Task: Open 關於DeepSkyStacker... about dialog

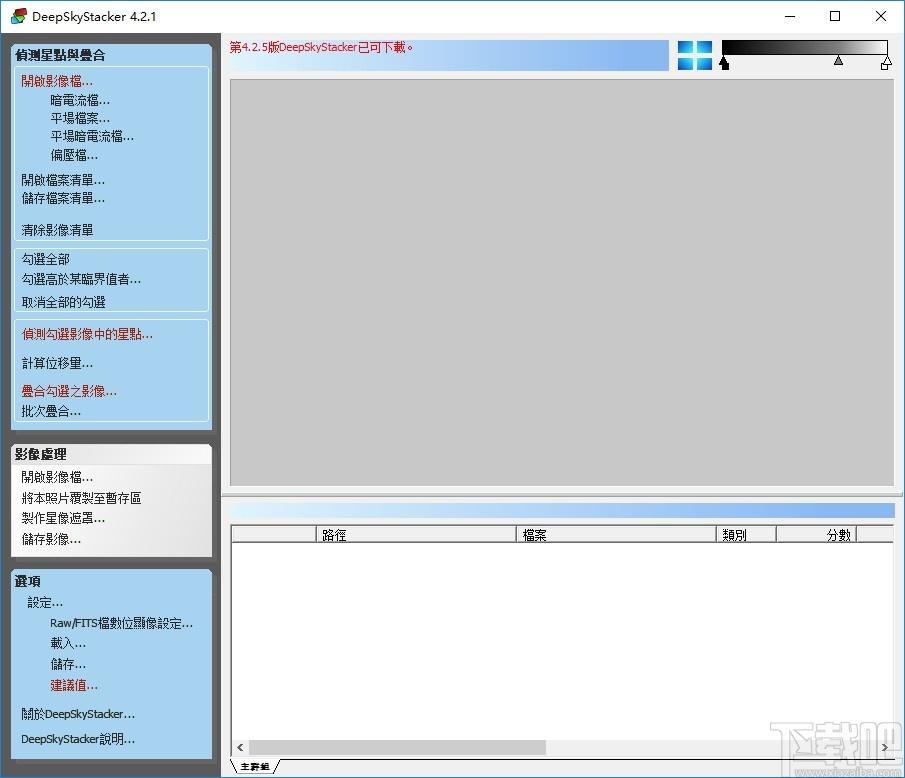Action: pos(78,714)
